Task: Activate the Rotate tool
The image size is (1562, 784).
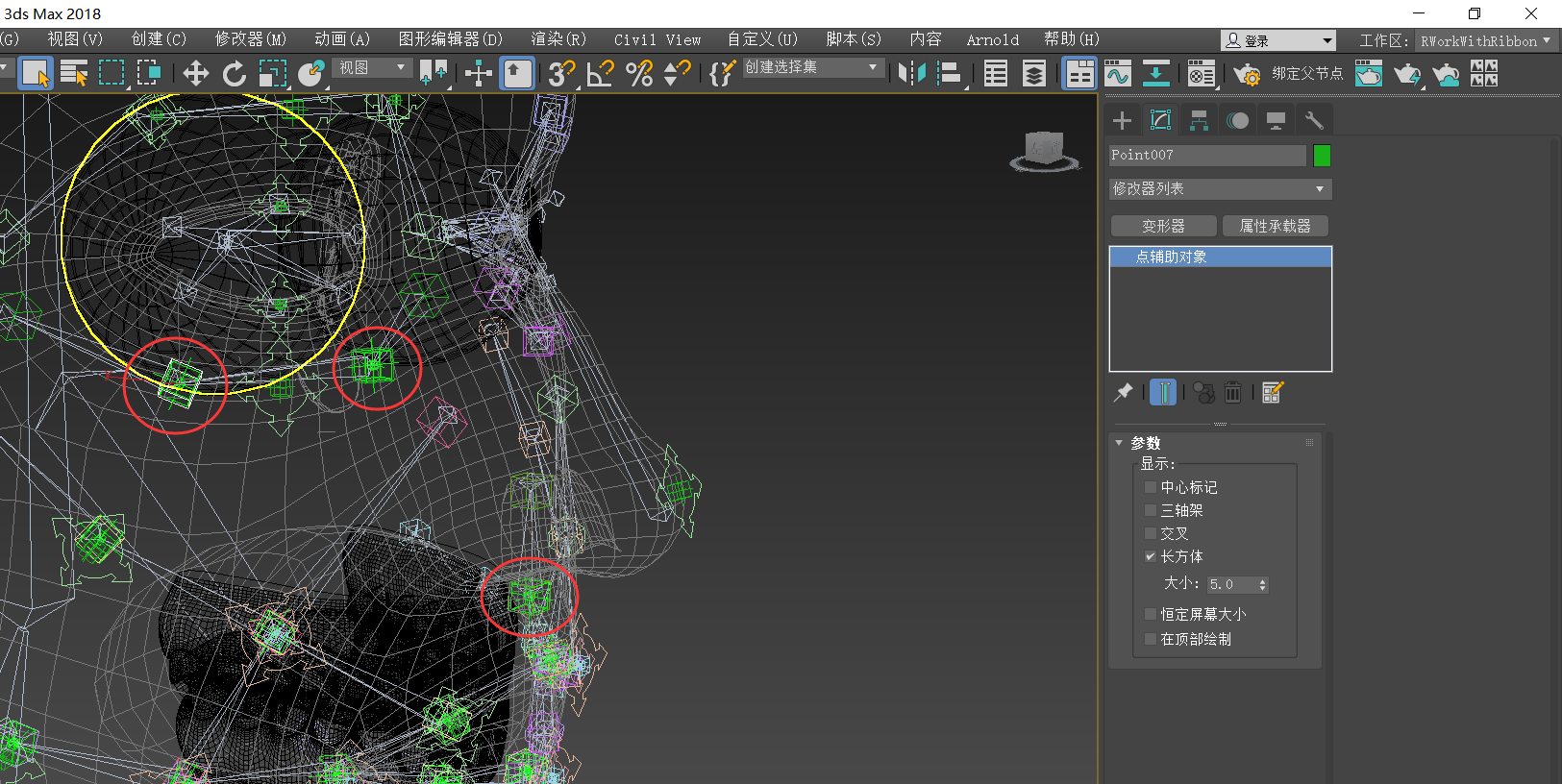Action: pos(235,74)
